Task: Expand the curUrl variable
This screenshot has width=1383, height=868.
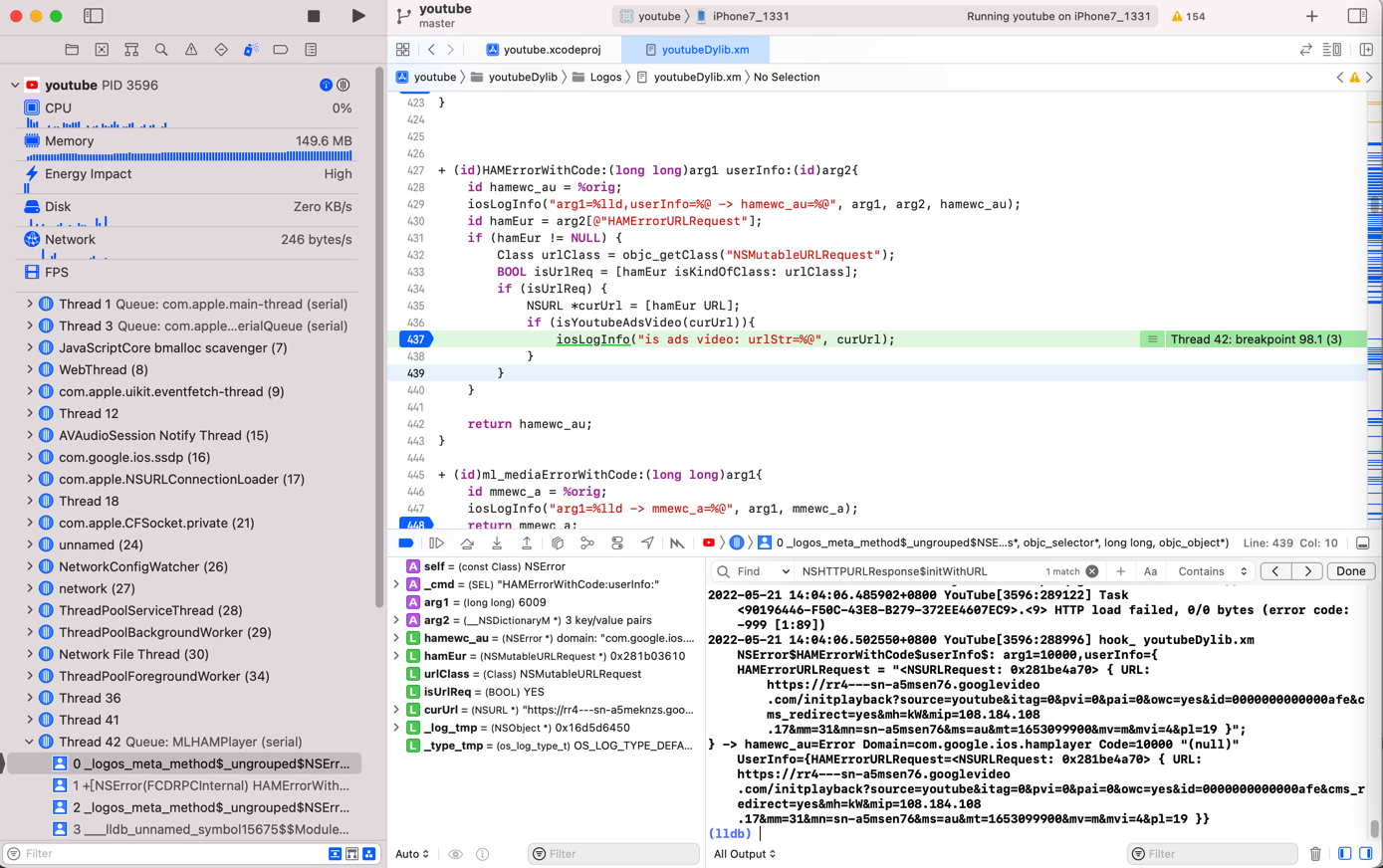Action: [396, 710]
